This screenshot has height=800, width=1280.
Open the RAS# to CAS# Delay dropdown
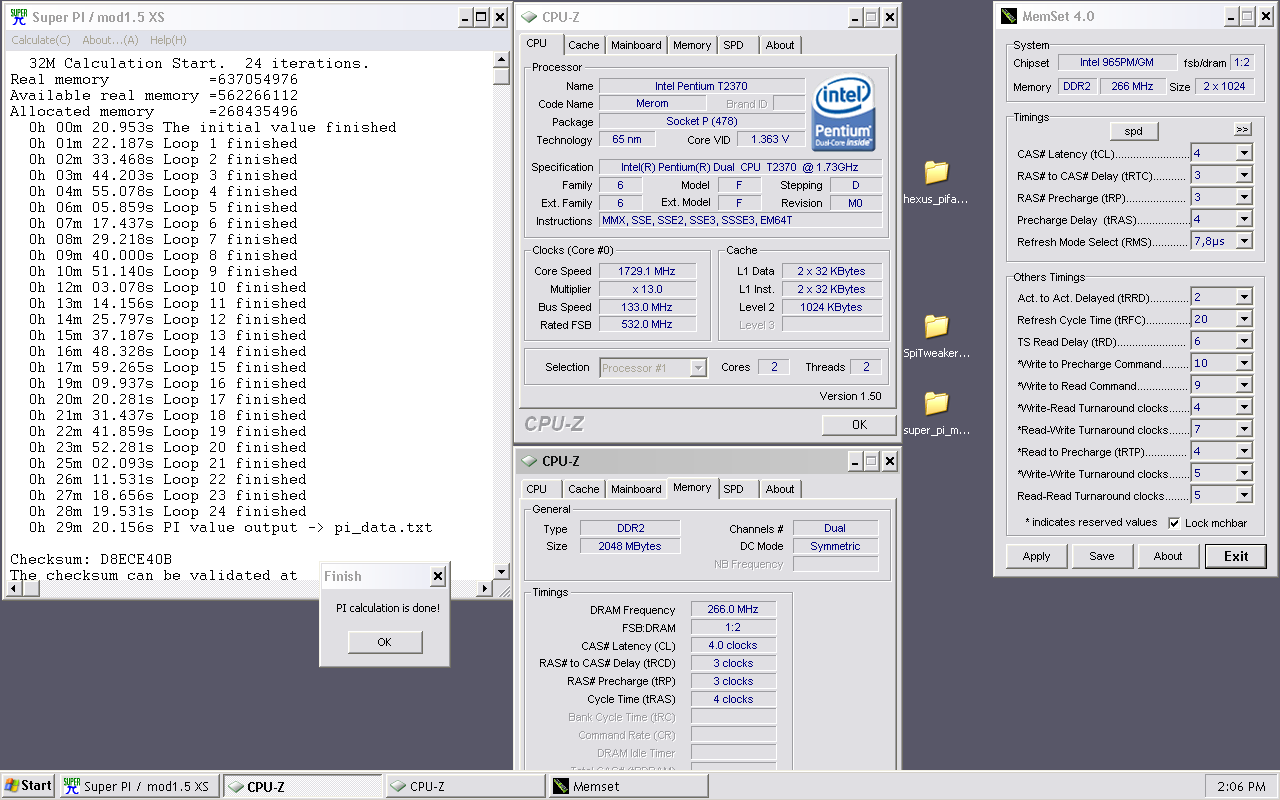[1244, 175]
